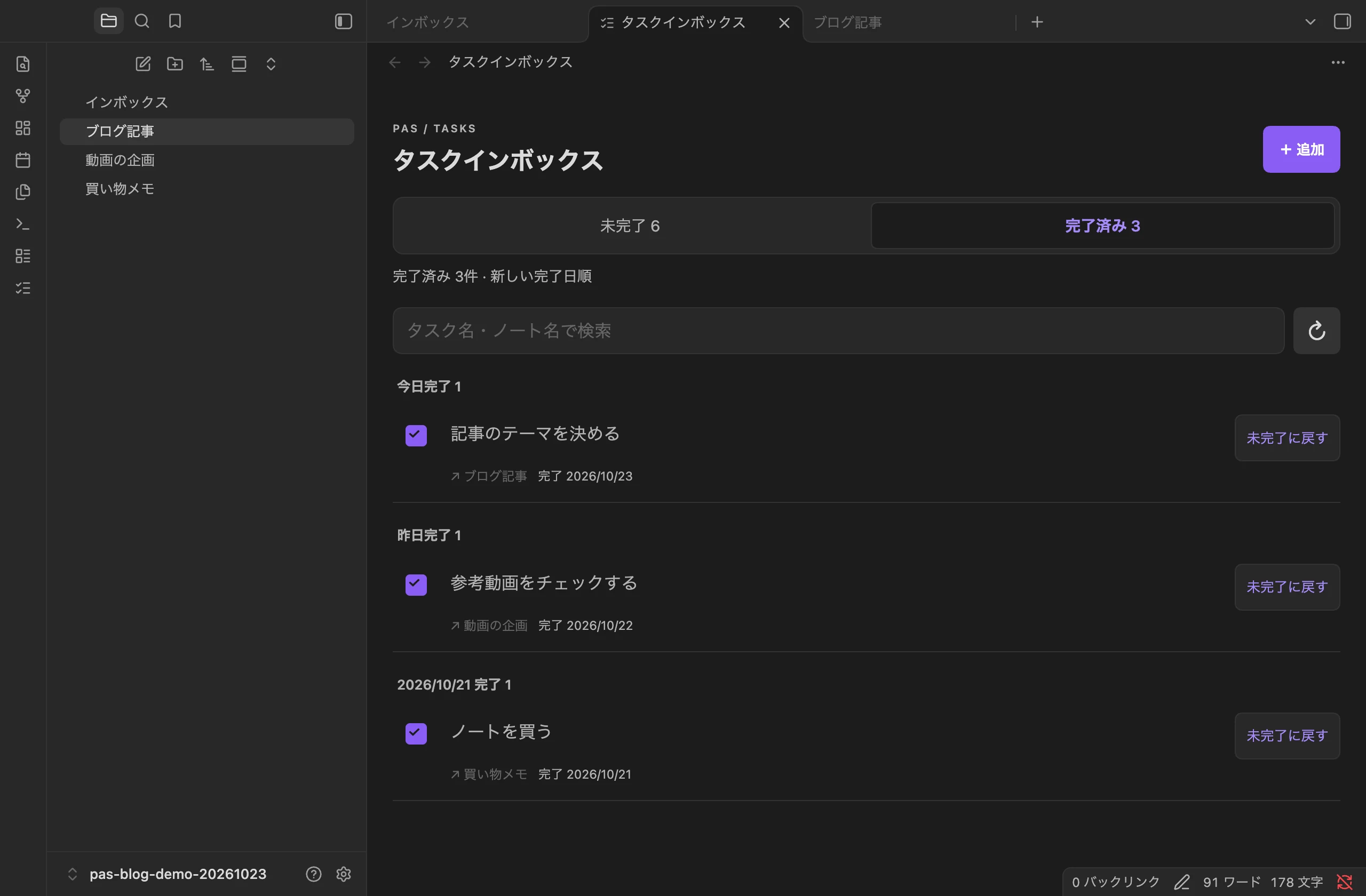Switch to the インボックス tab

[476, 22]
